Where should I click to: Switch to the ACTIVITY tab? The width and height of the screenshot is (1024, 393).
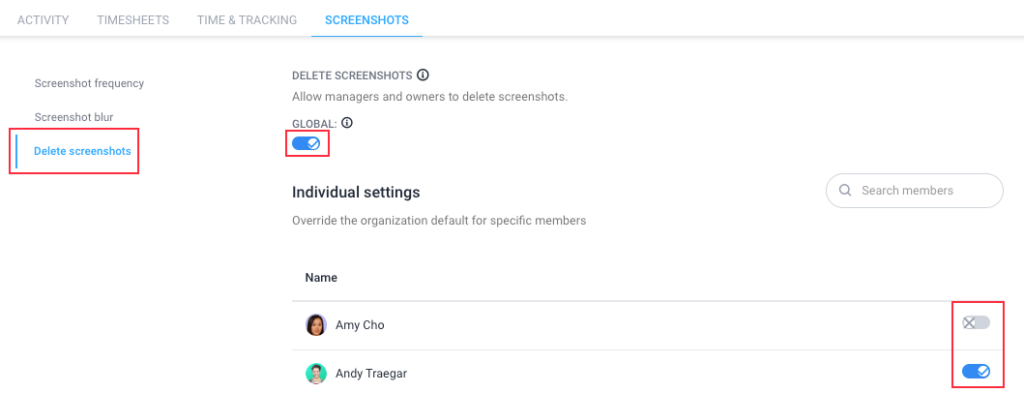[43, 20]
